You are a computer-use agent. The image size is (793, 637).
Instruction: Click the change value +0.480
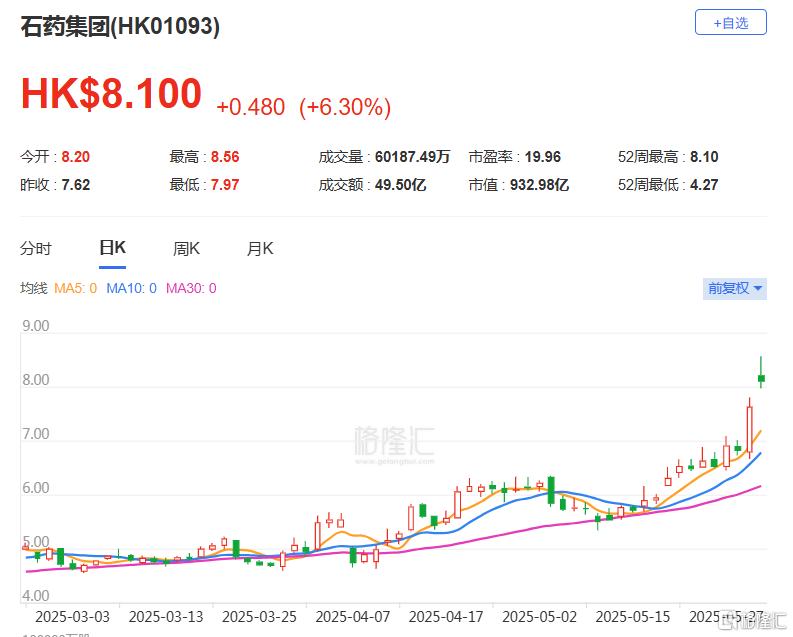(x=250, y=107)
